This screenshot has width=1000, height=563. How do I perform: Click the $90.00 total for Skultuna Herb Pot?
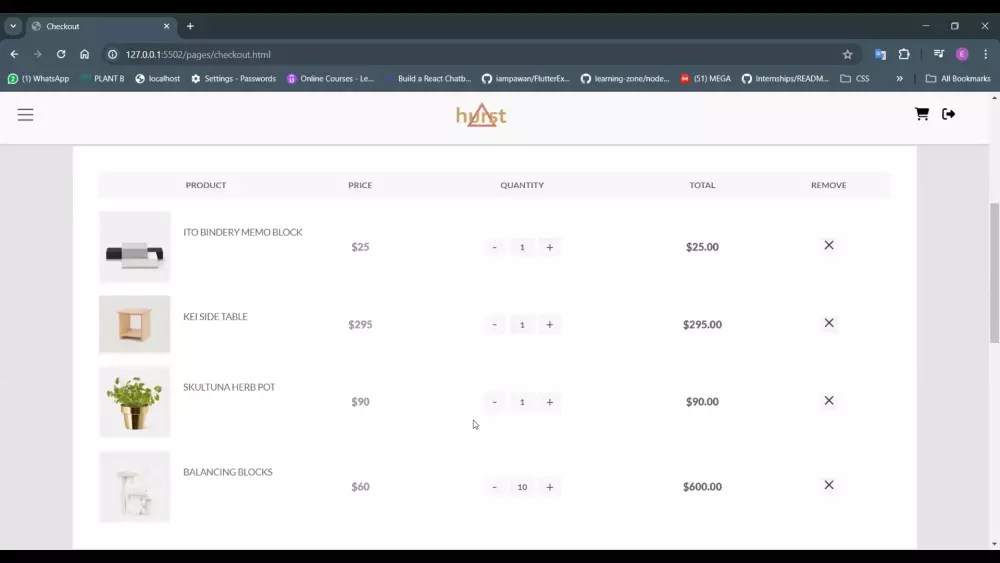[x=702, y=402]
